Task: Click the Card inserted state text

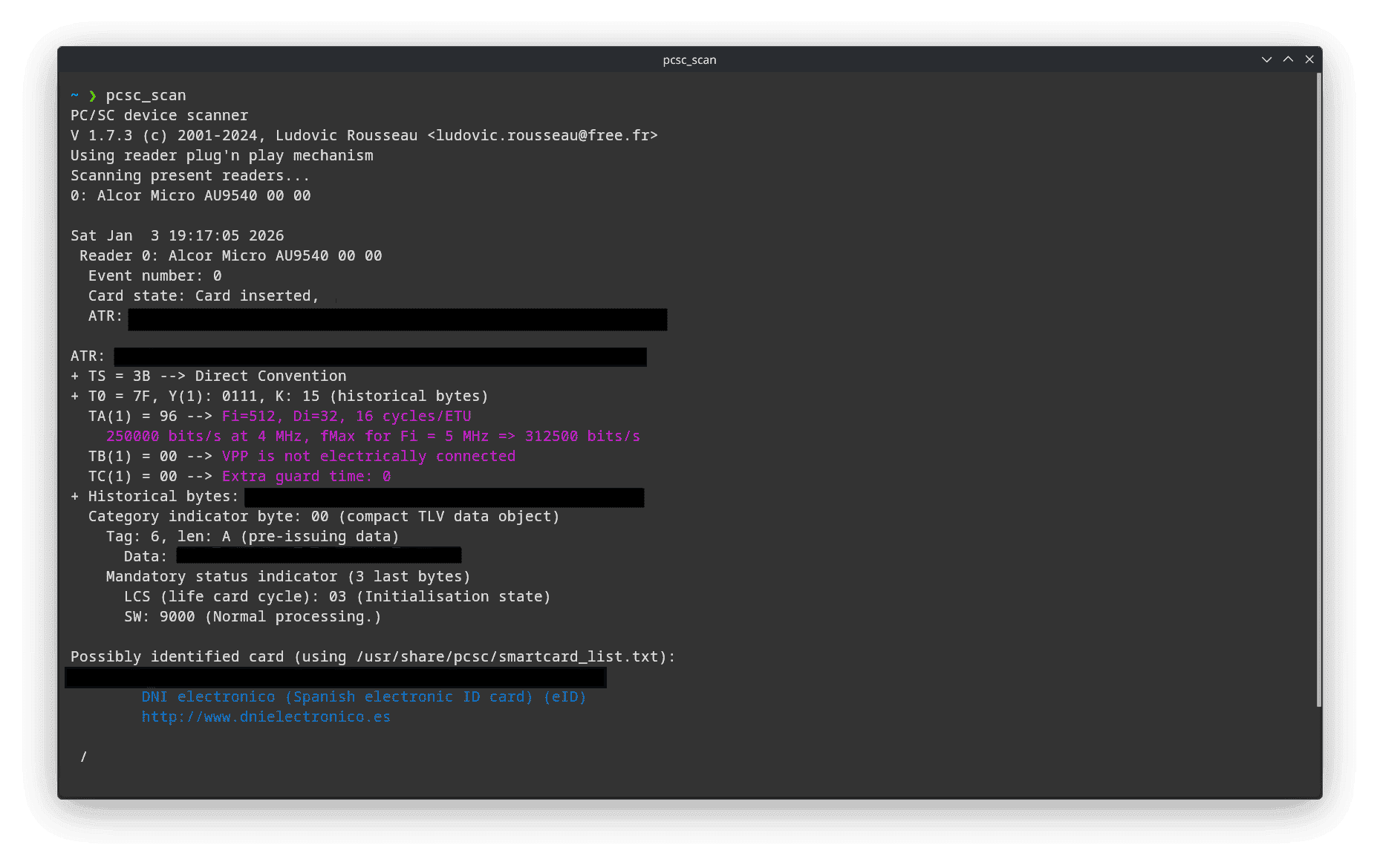Action: tap(256, 295)
